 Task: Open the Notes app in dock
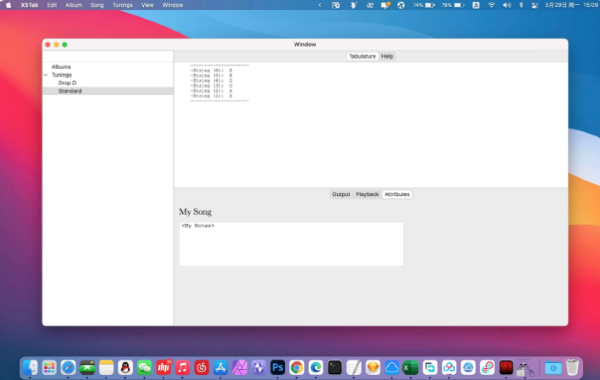tap(106, 368)
